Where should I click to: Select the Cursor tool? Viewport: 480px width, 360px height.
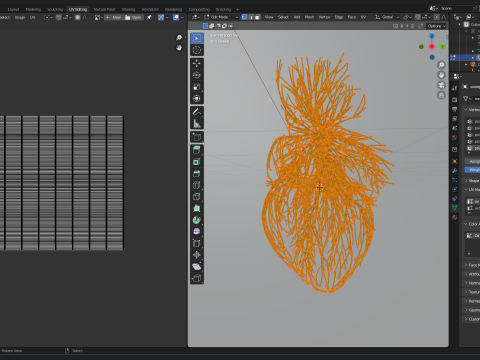pos(197,50)
